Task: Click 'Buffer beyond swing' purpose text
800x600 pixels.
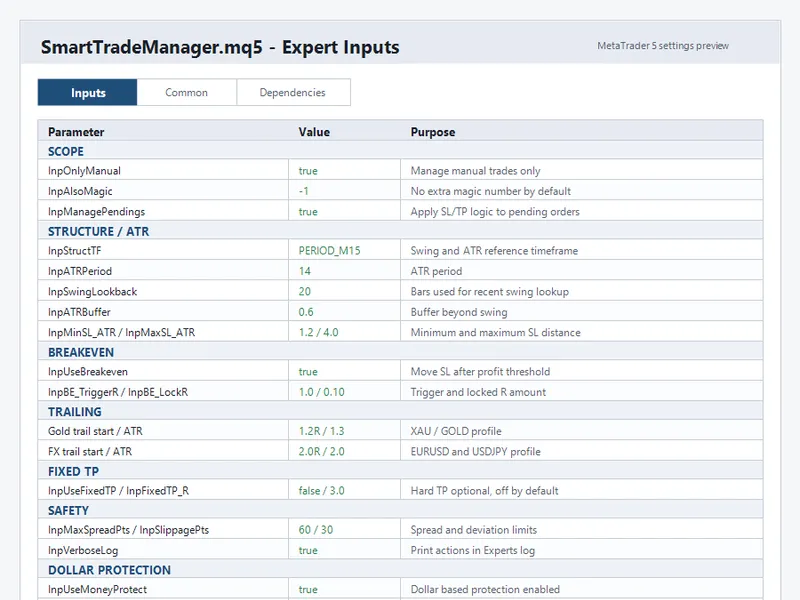Action: (x=459, y=312)
